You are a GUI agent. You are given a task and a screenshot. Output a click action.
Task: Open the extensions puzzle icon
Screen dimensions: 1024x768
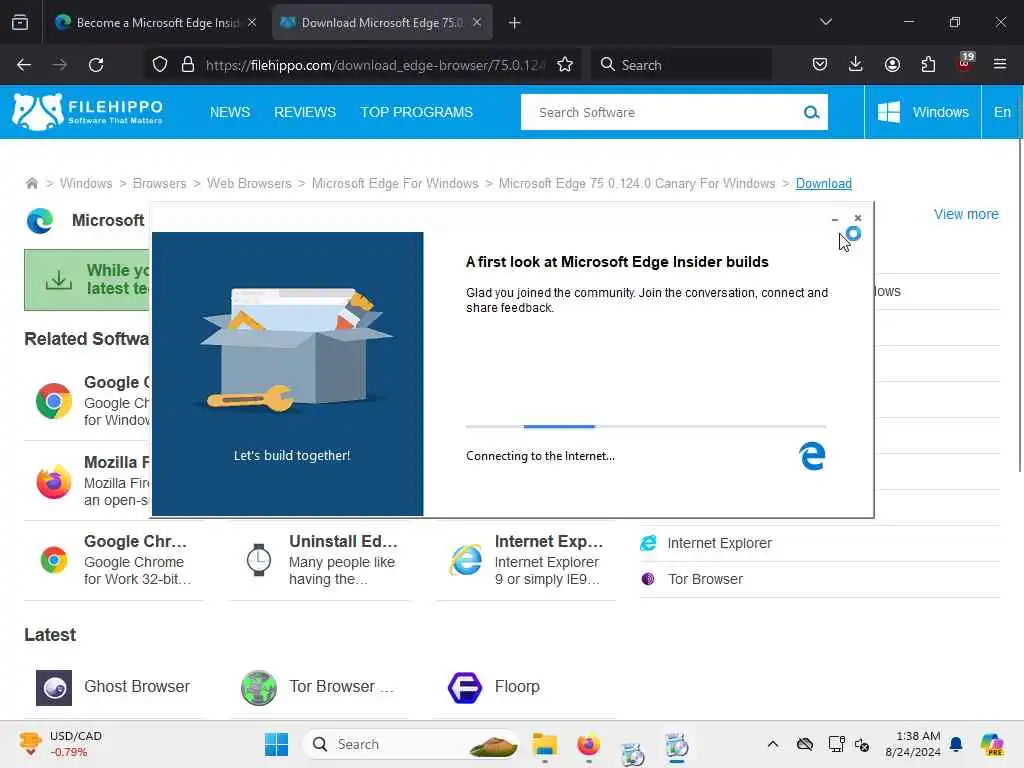pos(928,64)
